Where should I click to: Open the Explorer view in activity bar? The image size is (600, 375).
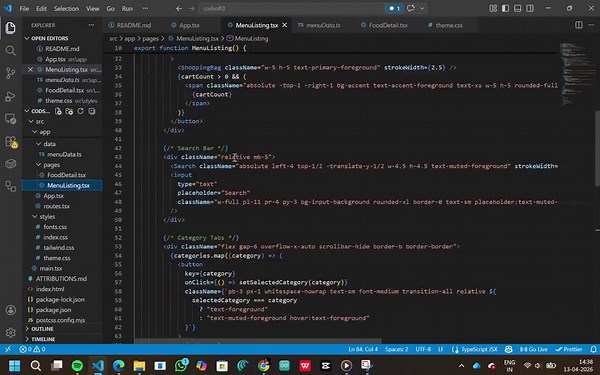(10, 28)
